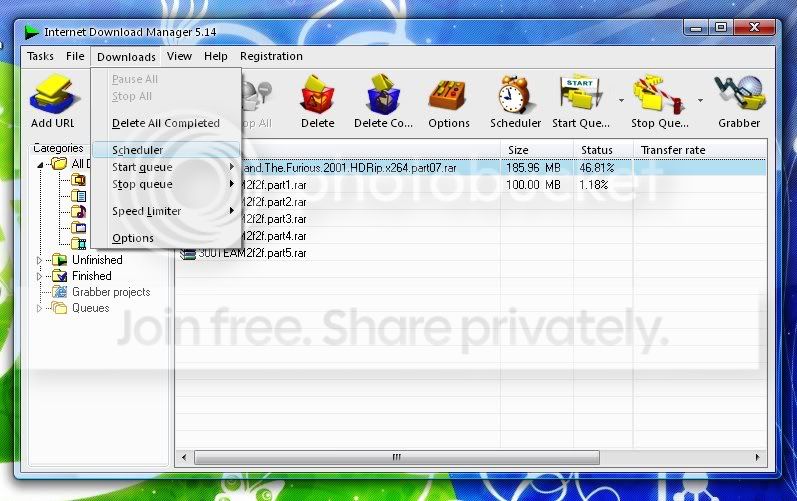This screenshot has width=797, height=501.
Task: Click the 1.18% status cell
Action: 593,185
